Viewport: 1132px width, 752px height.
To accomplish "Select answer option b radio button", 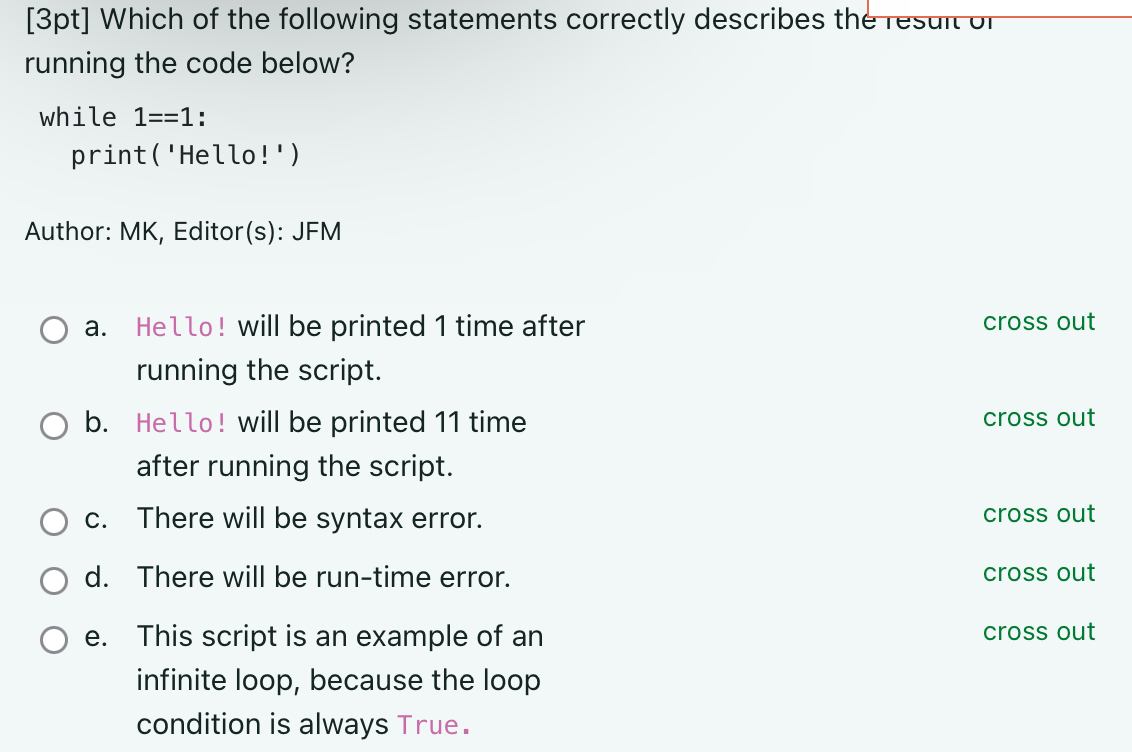I will point(54,426).
